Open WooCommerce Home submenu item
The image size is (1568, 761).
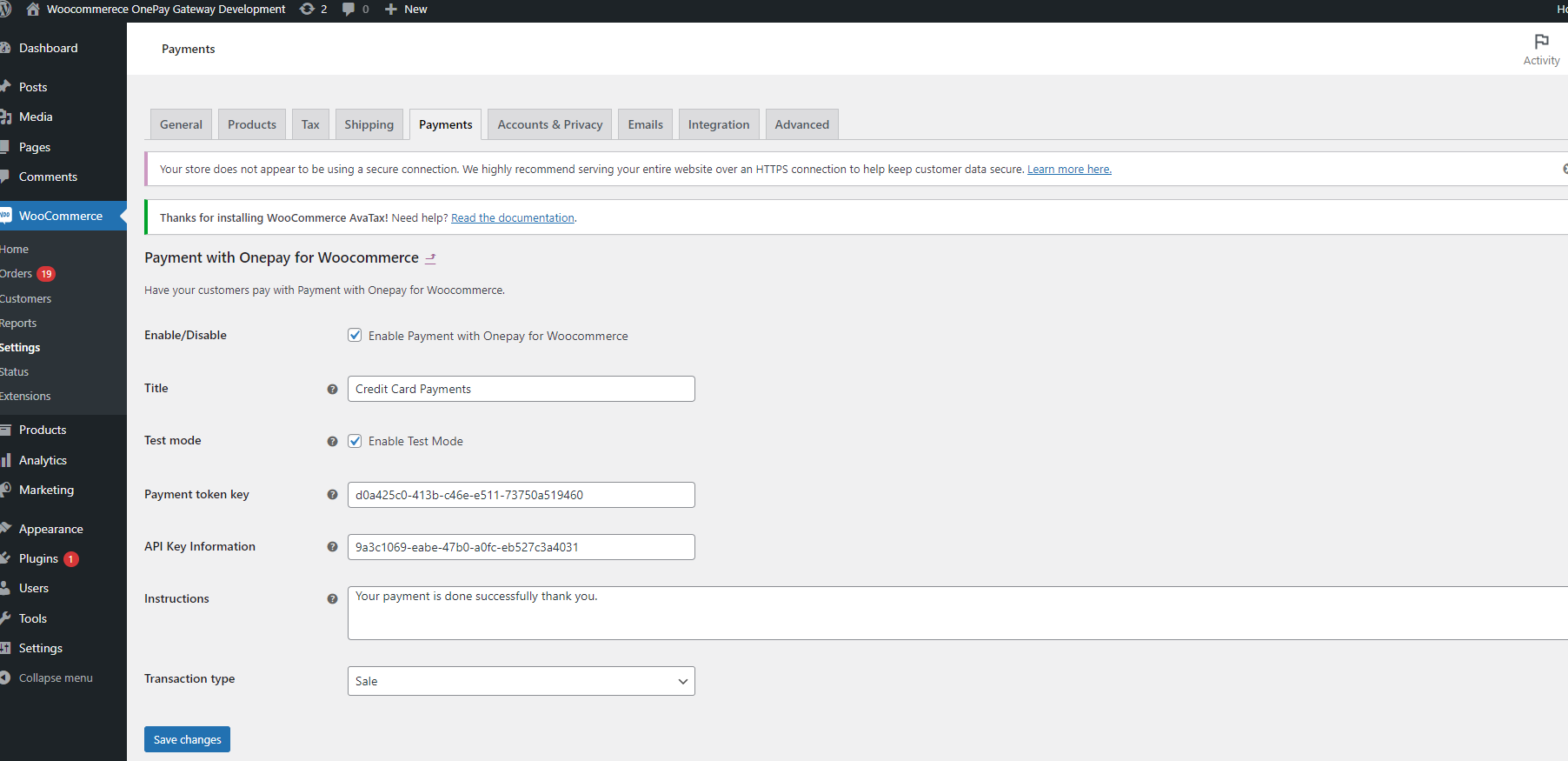coord(15,250)
